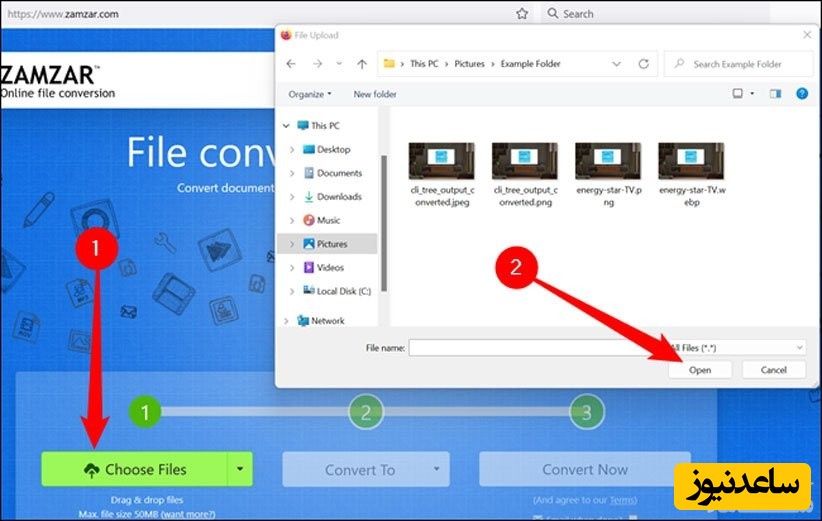Click New folder in the toolbar
822x521 pixels.
[375, 94]
